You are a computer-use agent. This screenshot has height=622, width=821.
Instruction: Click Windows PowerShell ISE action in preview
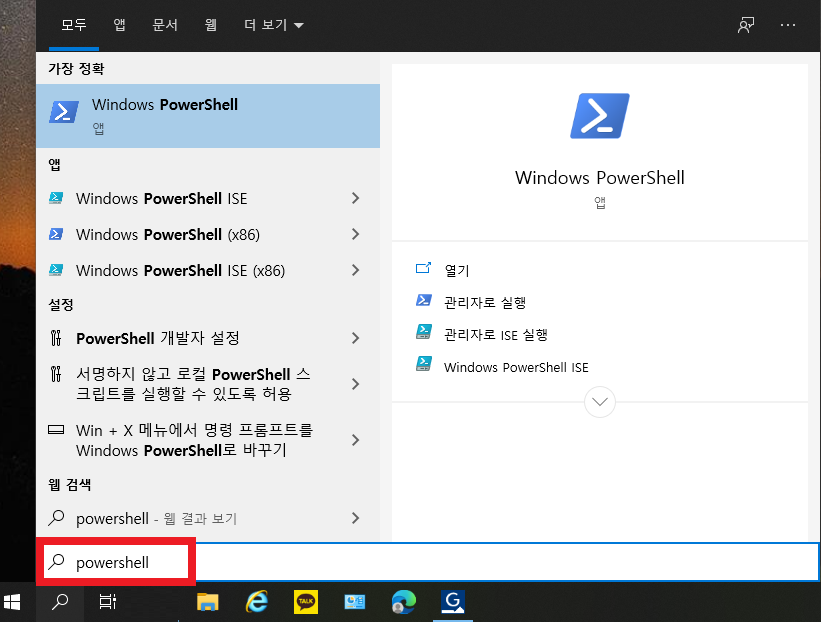click(x=516, y=368)
